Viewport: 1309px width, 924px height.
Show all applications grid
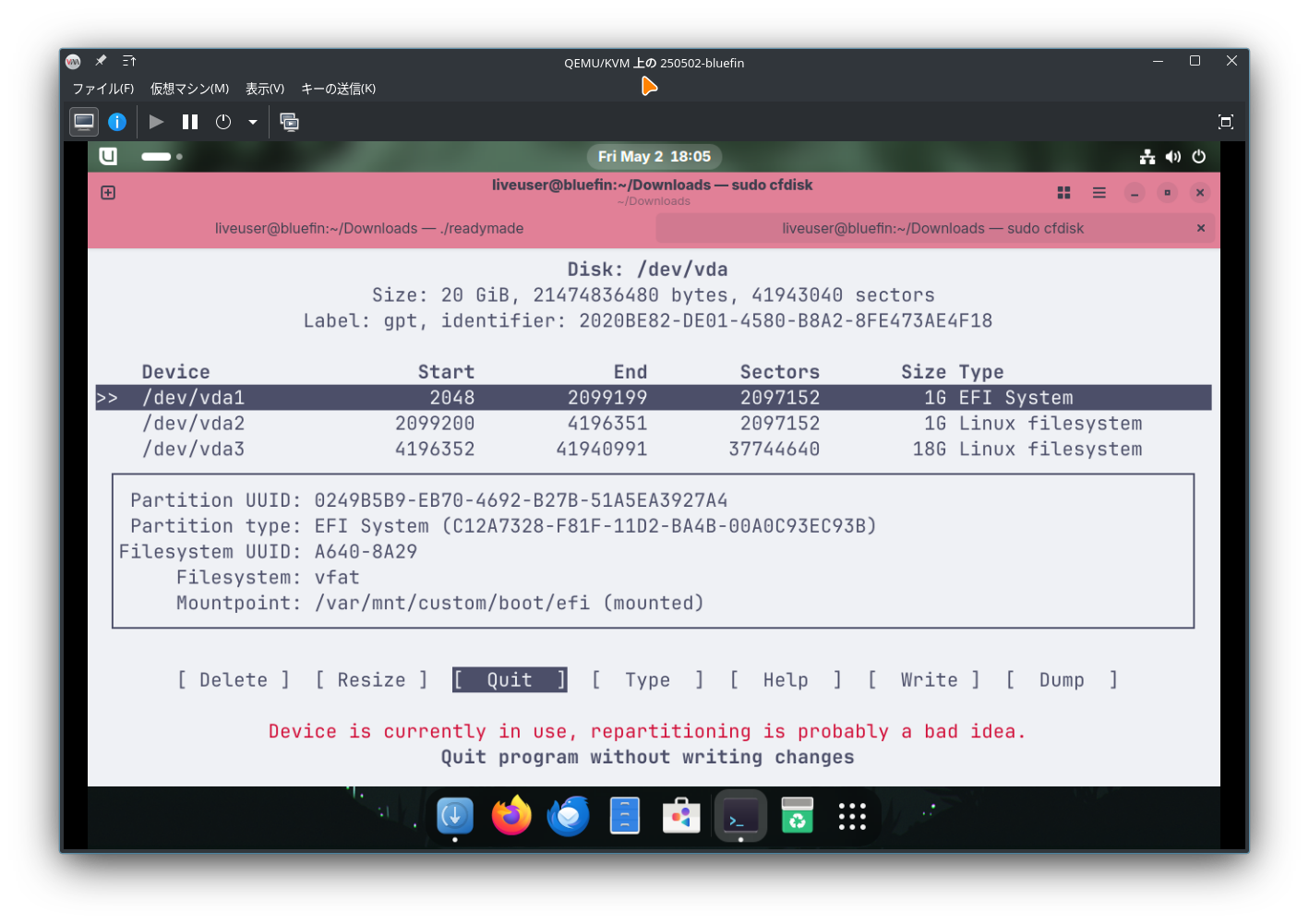click(852, 816)
